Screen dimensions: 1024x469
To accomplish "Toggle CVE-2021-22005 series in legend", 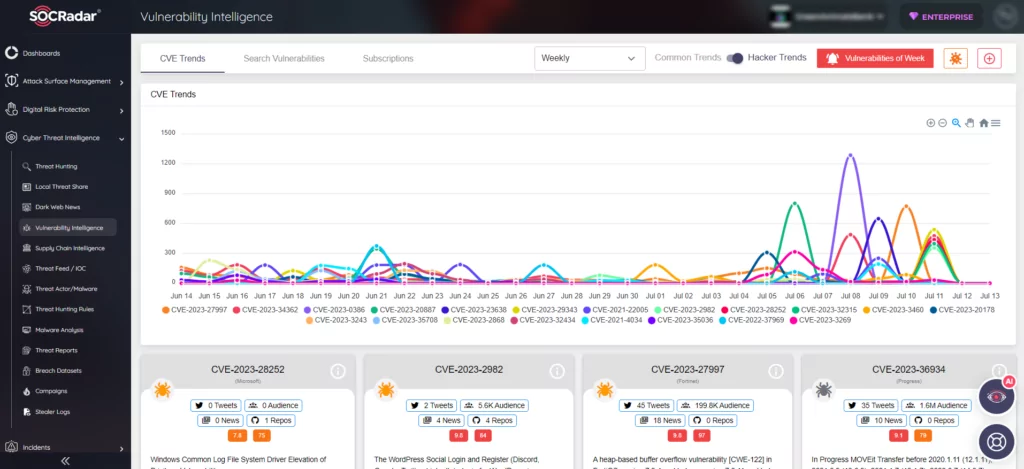I will pyautogui.click(x=615, y=310).
